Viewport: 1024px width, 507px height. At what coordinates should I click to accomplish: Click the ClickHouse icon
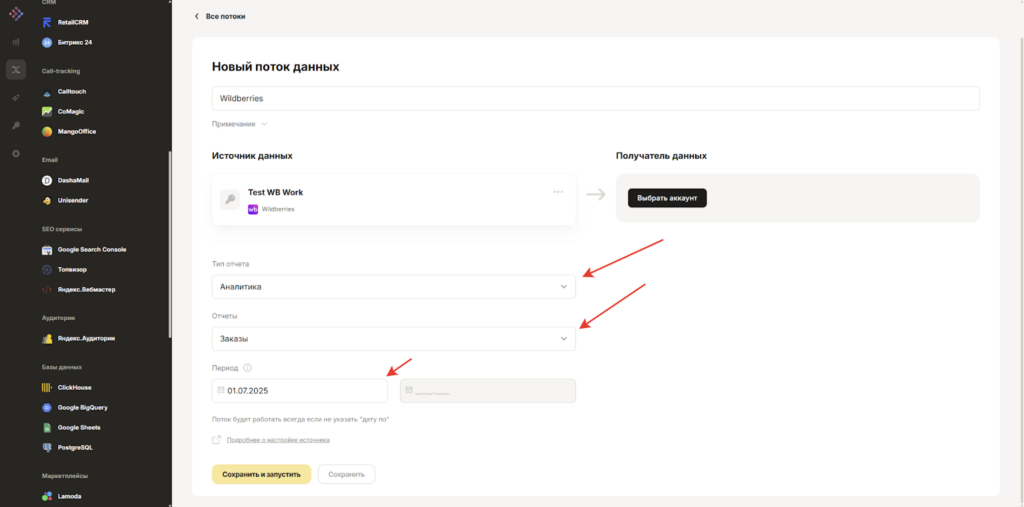coord(47,387)
